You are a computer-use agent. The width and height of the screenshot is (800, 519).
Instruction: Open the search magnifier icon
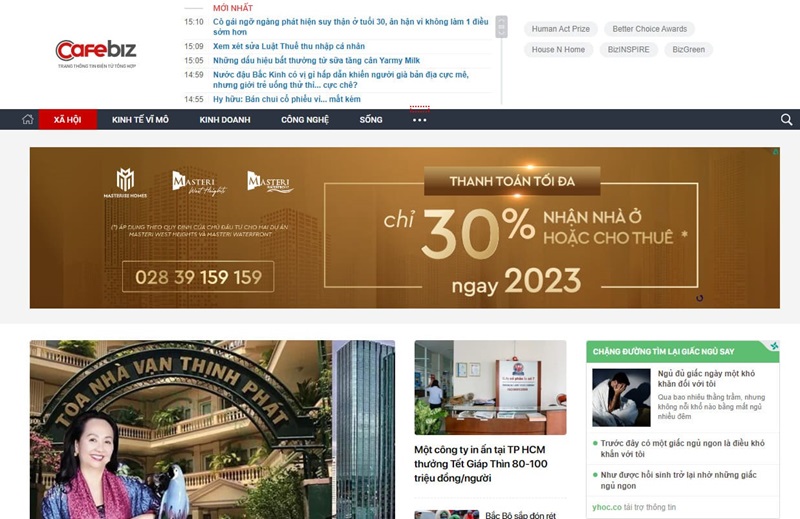tap(786, 120)
